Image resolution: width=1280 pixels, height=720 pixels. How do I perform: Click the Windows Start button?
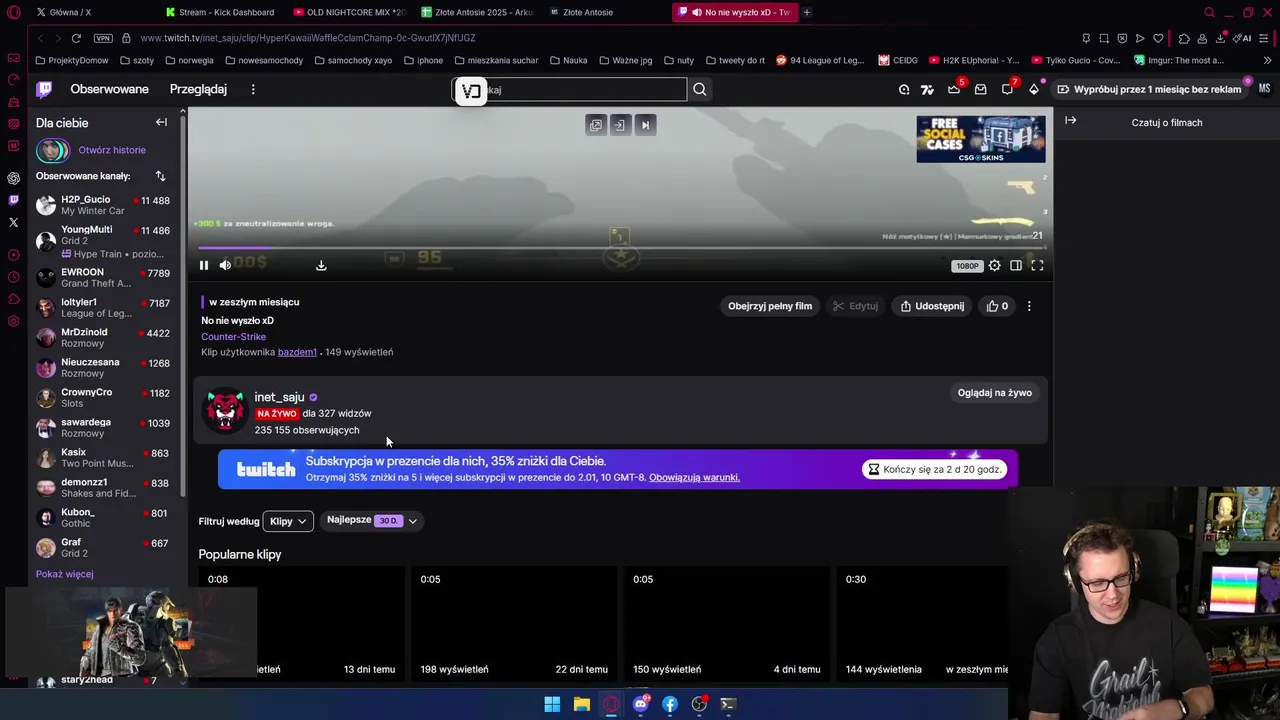552,704
